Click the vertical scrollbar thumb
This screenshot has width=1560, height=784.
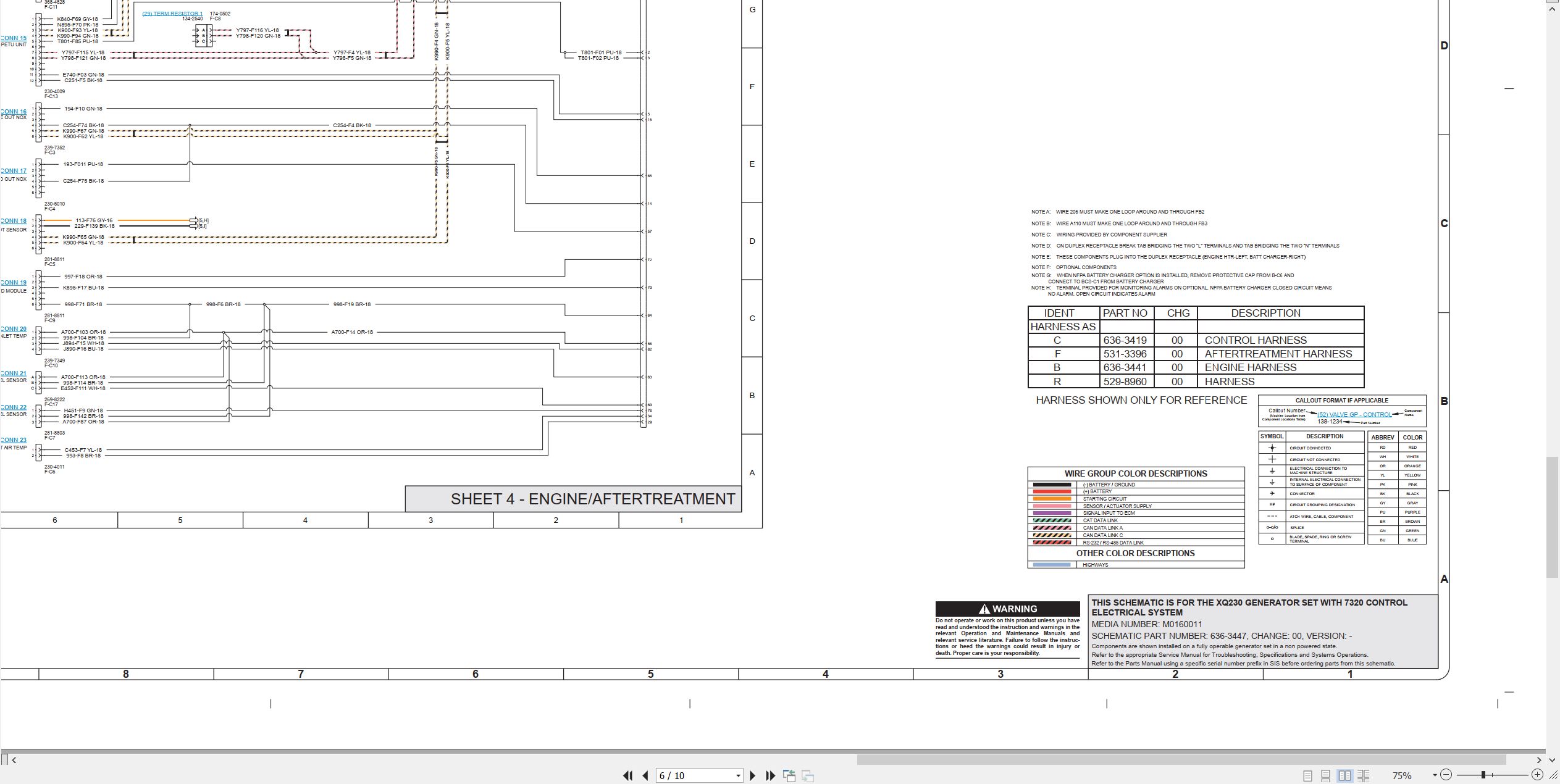click(1553, 517)
